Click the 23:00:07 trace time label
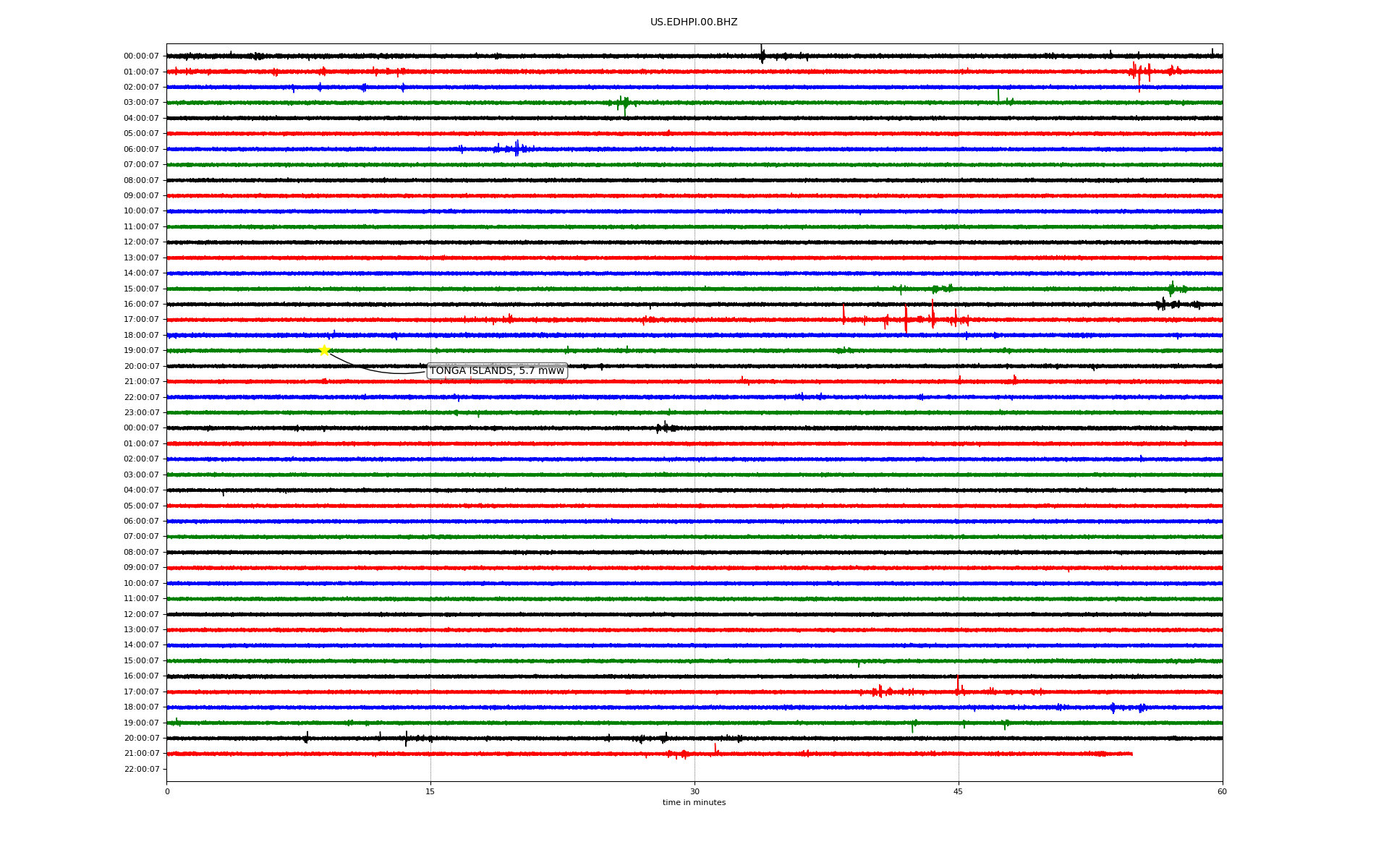The height and width of the screenshot is (868, 1389). (141, 413)
